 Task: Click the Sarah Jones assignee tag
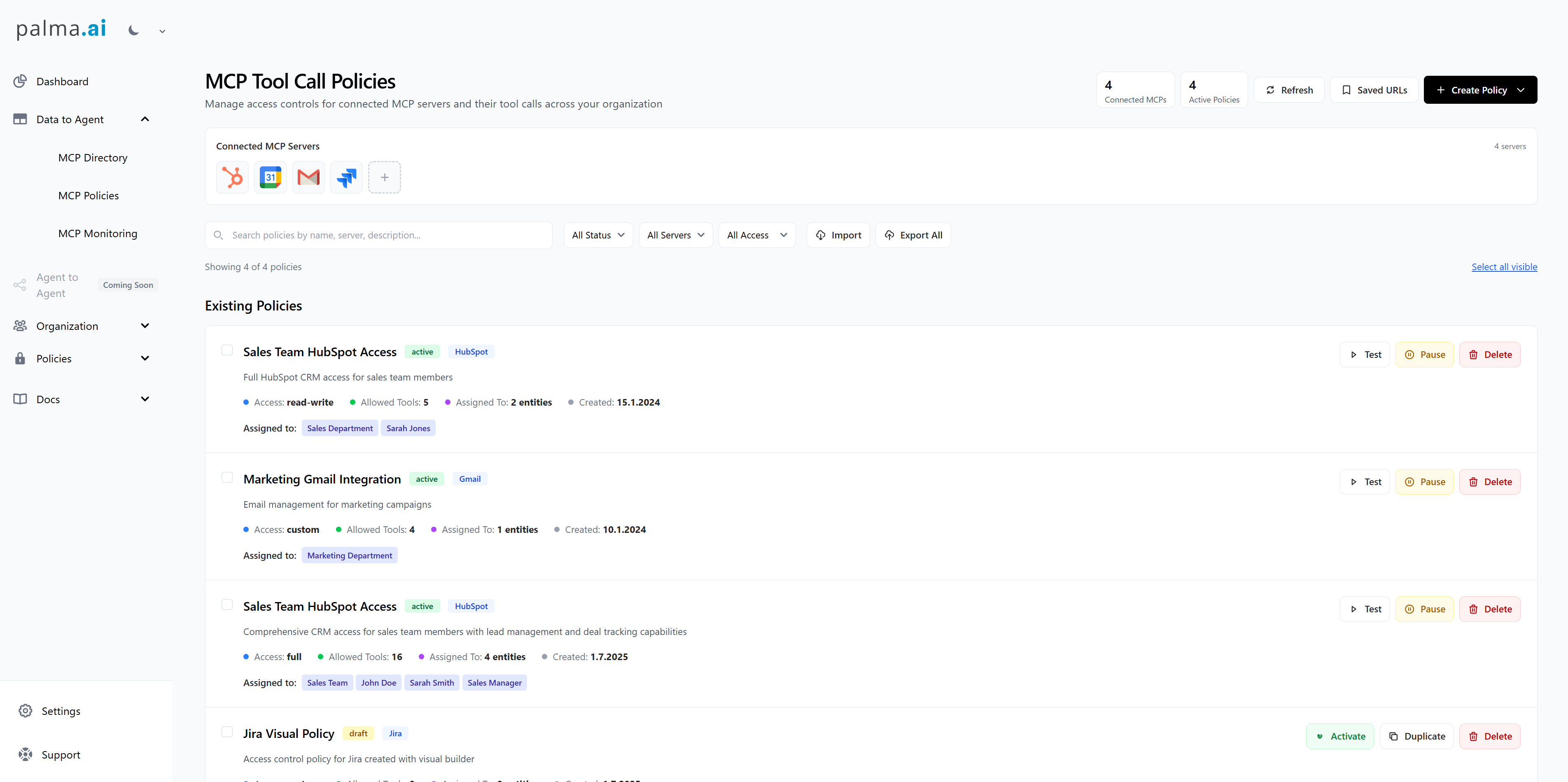point(408,428)
